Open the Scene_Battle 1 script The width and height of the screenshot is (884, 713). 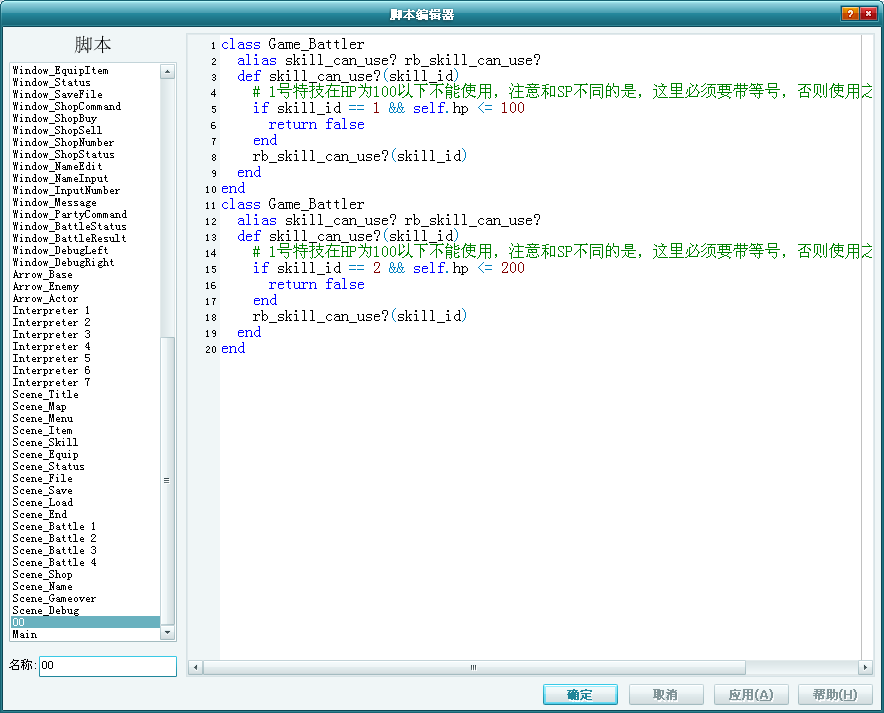(x=85, y=526)
